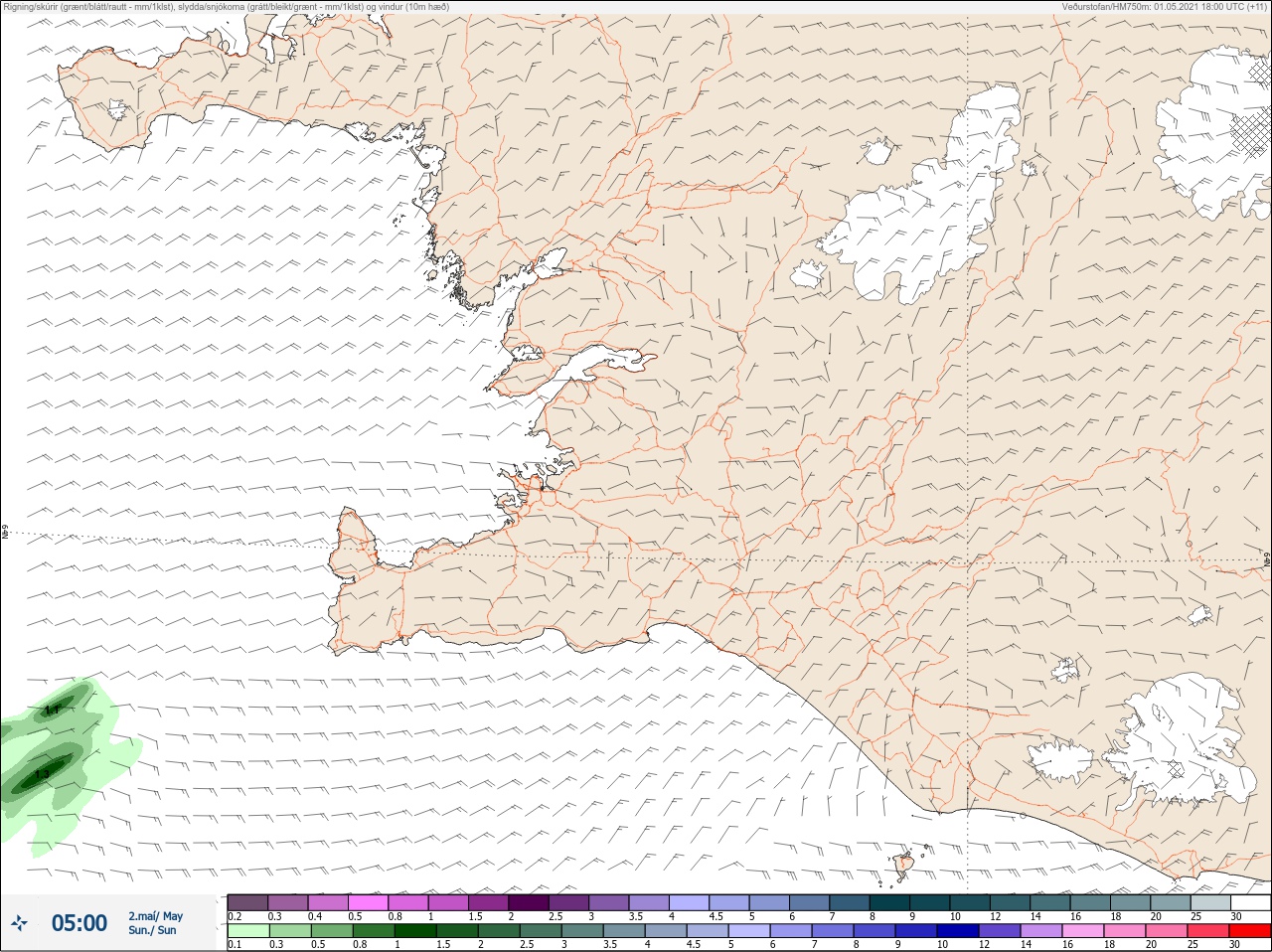Click the "2.maí/ May" date text

click(x=155, y=916)
